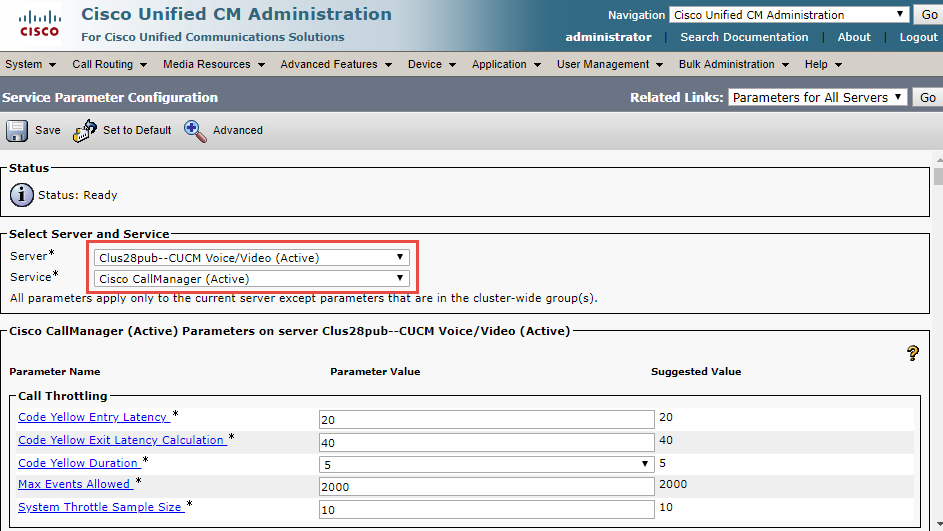Viewport: 943px width, 531px height.
Task: Click the Parameter Value column header
Action: [375, 372]
